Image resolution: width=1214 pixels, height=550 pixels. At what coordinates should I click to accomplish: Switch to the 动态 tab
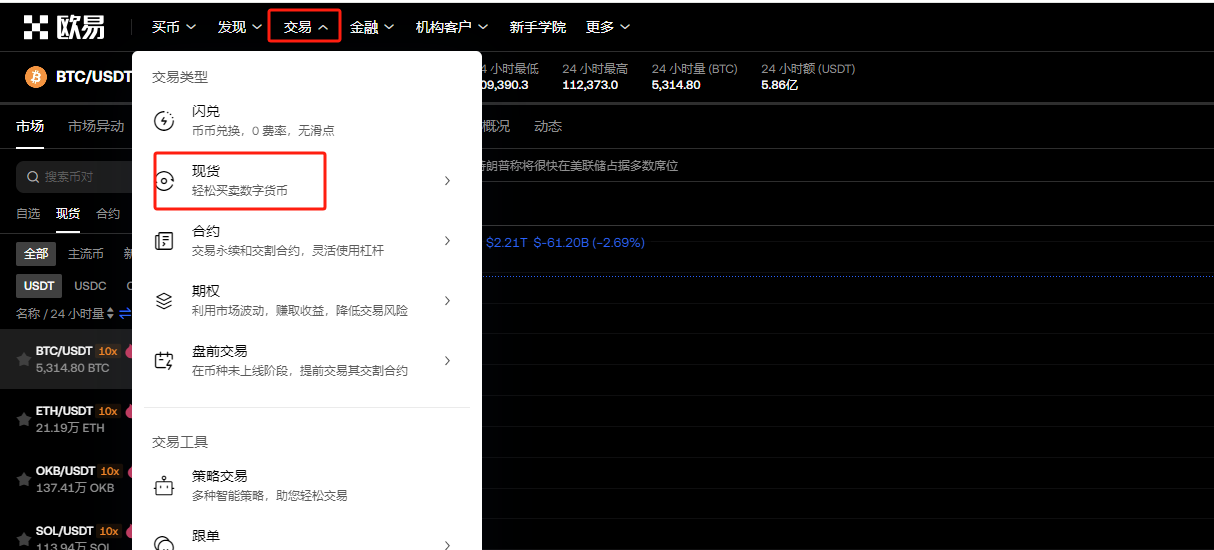(x=548, y=126)
